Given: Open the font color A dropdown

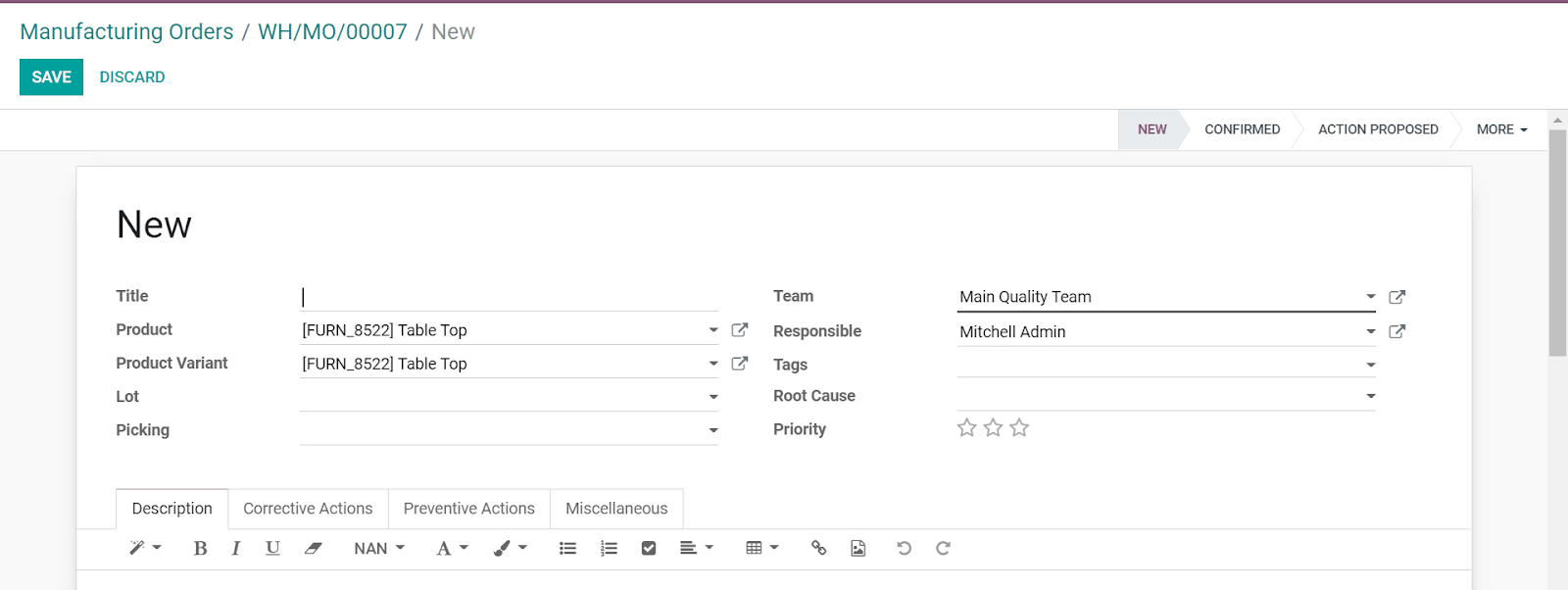Looking at the screenshot, I should click(452, 548).
